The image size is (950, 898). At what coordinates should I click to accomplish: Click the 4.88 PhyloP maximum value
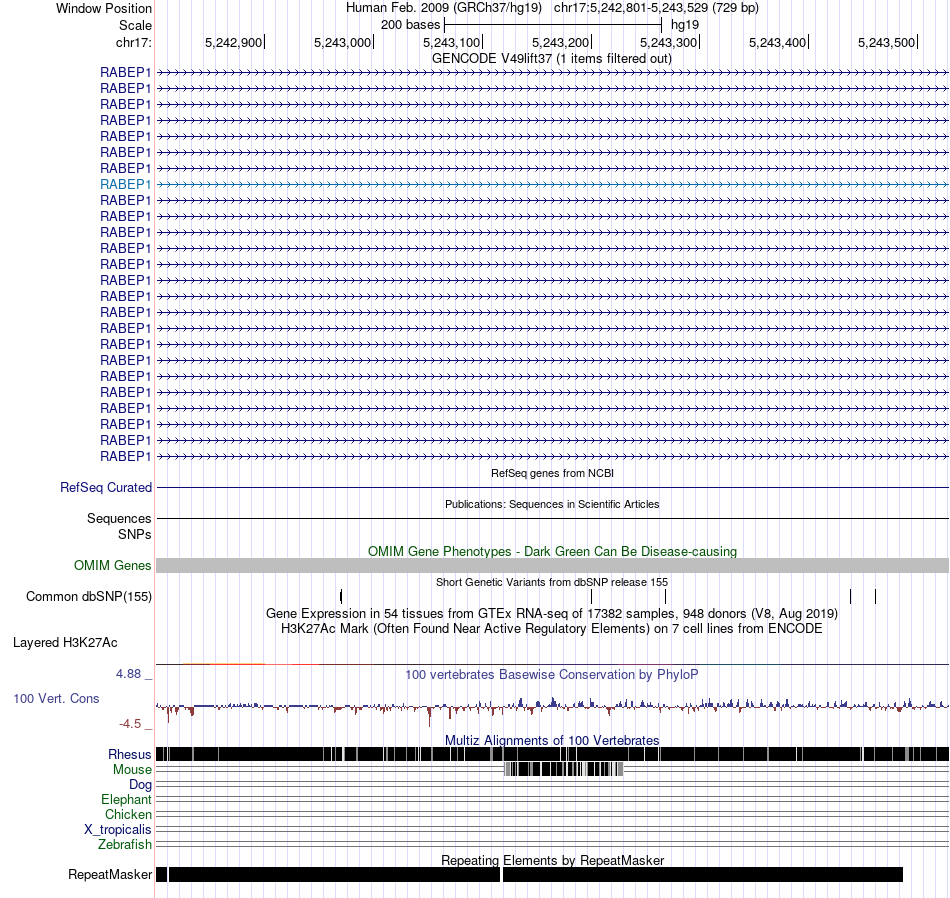(x=128, y=674)
